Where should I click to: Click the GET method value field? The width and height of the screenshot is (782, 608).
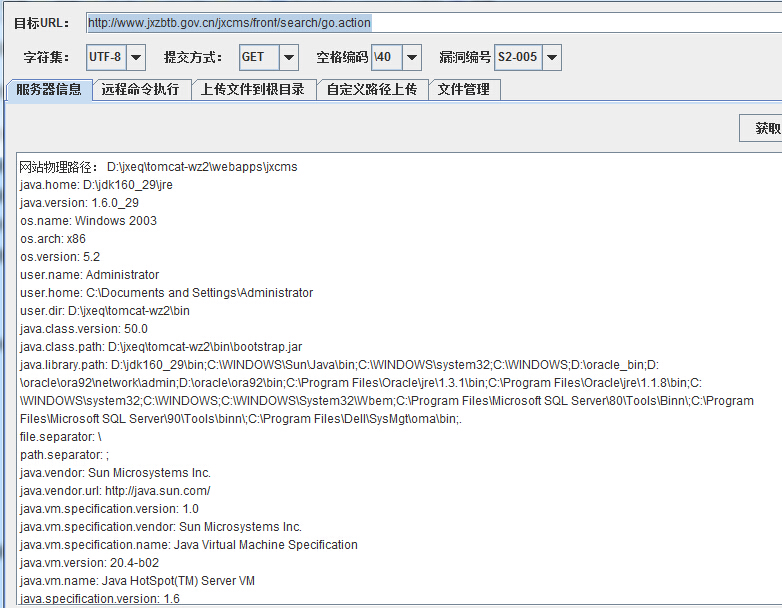pyautogui.click(x=259, y=57)
